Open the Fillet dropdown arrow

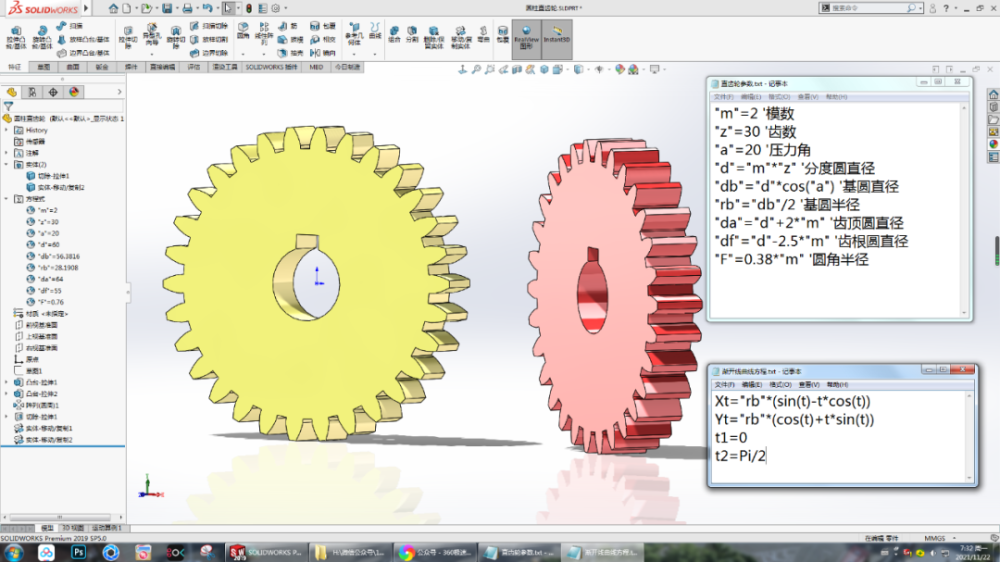[242, 54]
